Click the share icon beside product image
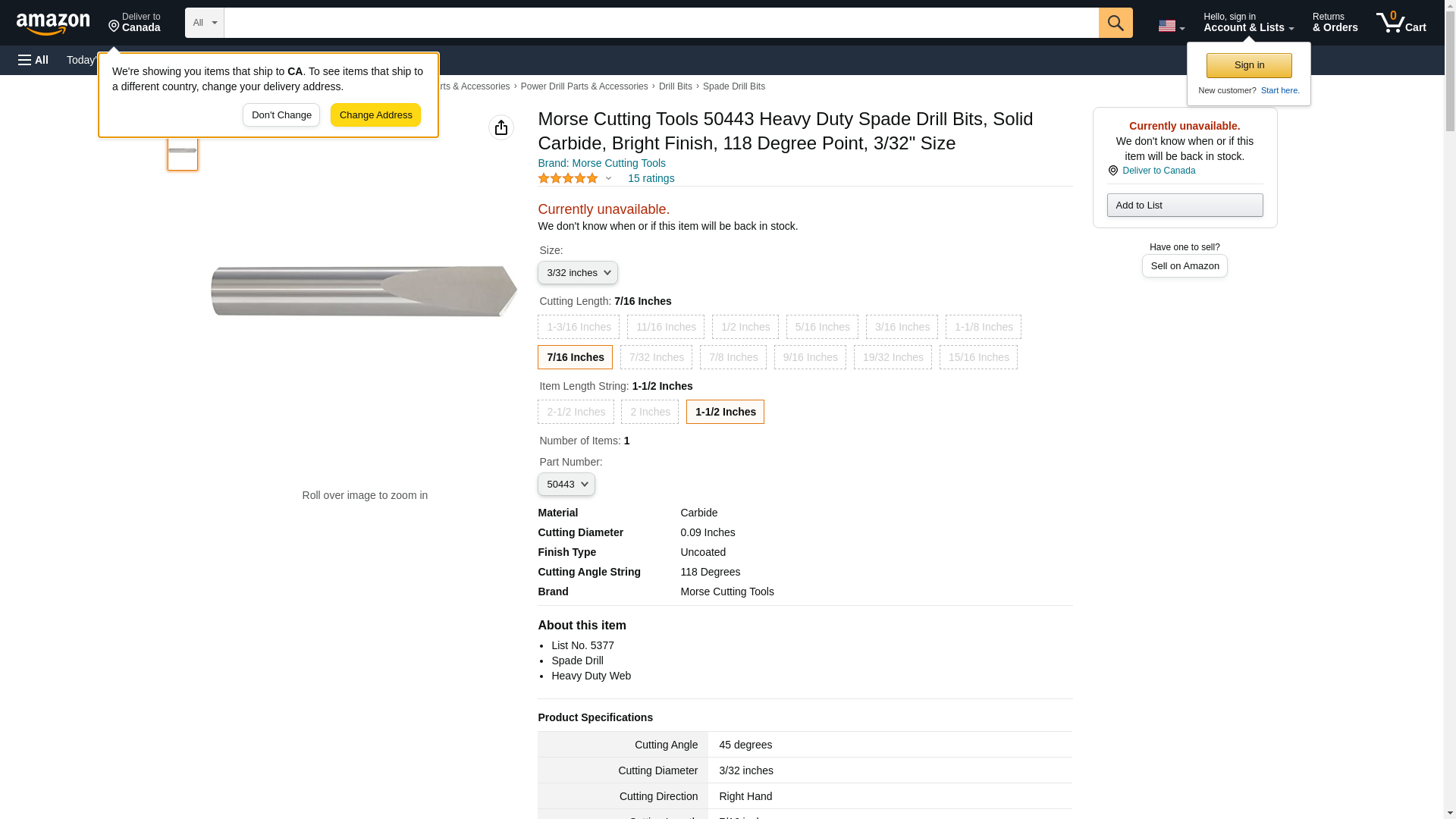This screenshot has height=819, width=1456. (500, 127)
